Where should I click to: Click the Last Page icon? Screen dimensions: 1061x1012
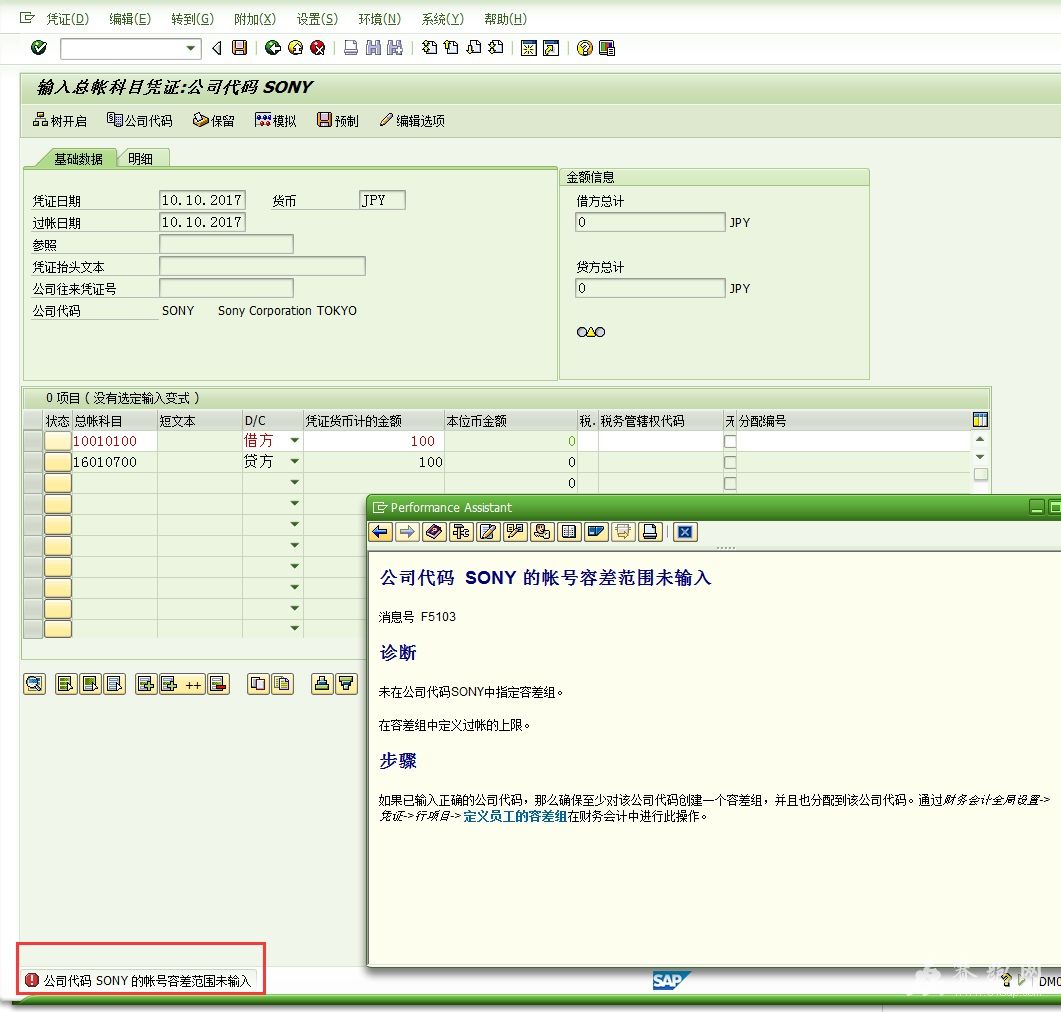(x=496, y=47)
